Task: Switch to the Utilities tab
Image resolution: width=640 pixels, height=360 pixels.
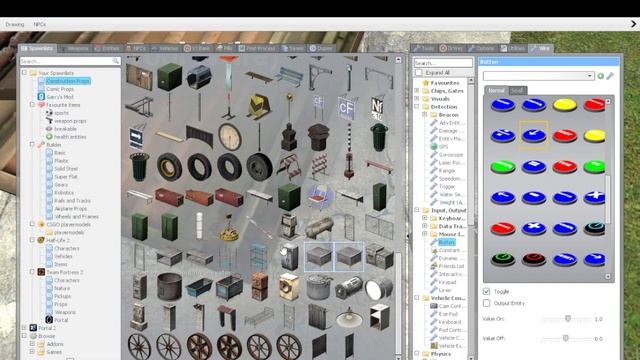Action: [513, 48]
